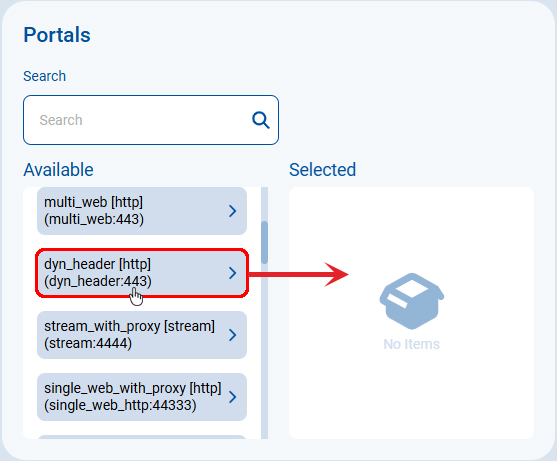The width and height of the screenshot is (557, 461).
Task: Select the dyn_header (dyn_header:443) portal entry
Action: pyautogui.click(x=142, y=273)
